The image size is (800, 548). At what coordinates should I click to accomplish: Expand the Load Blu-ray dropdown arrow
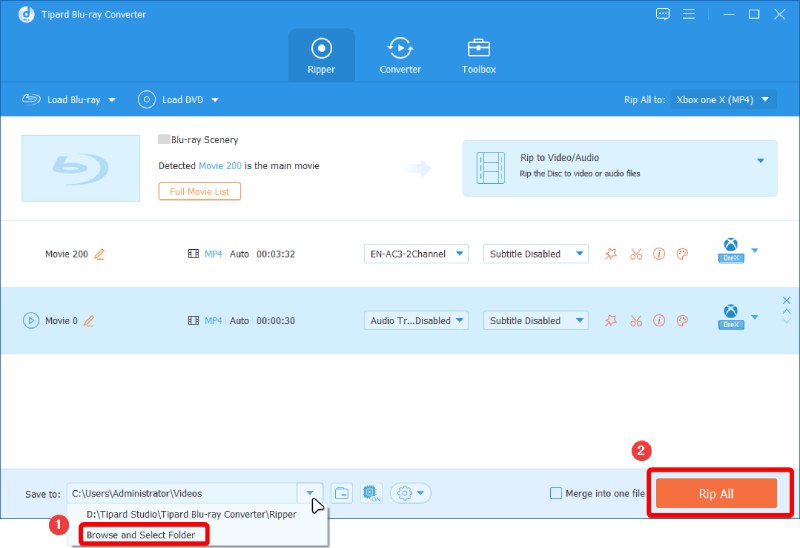pyautogui.click(x=112, y=100)
